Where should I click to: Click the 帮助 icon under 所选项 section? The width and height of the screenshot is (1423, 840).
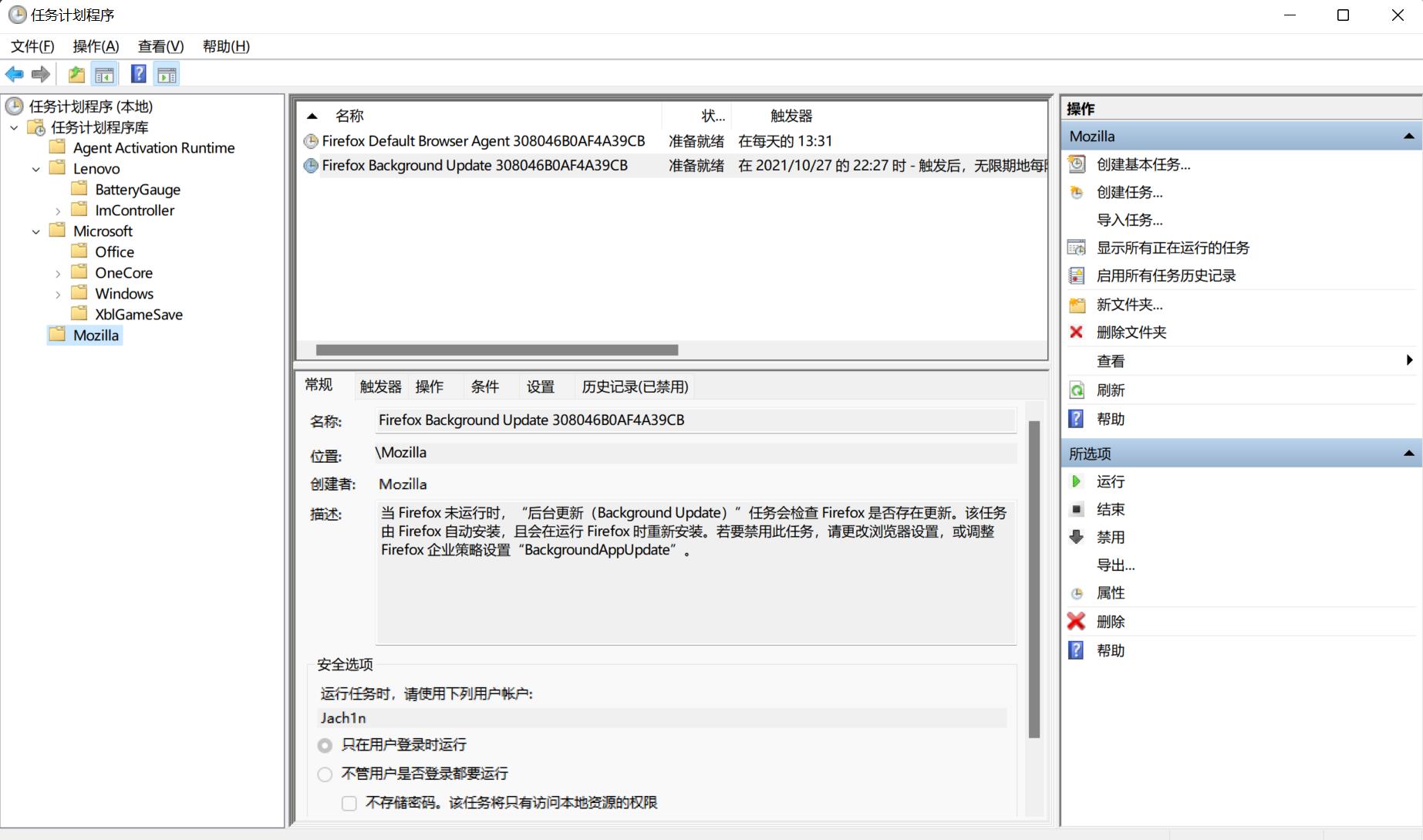1077,650
